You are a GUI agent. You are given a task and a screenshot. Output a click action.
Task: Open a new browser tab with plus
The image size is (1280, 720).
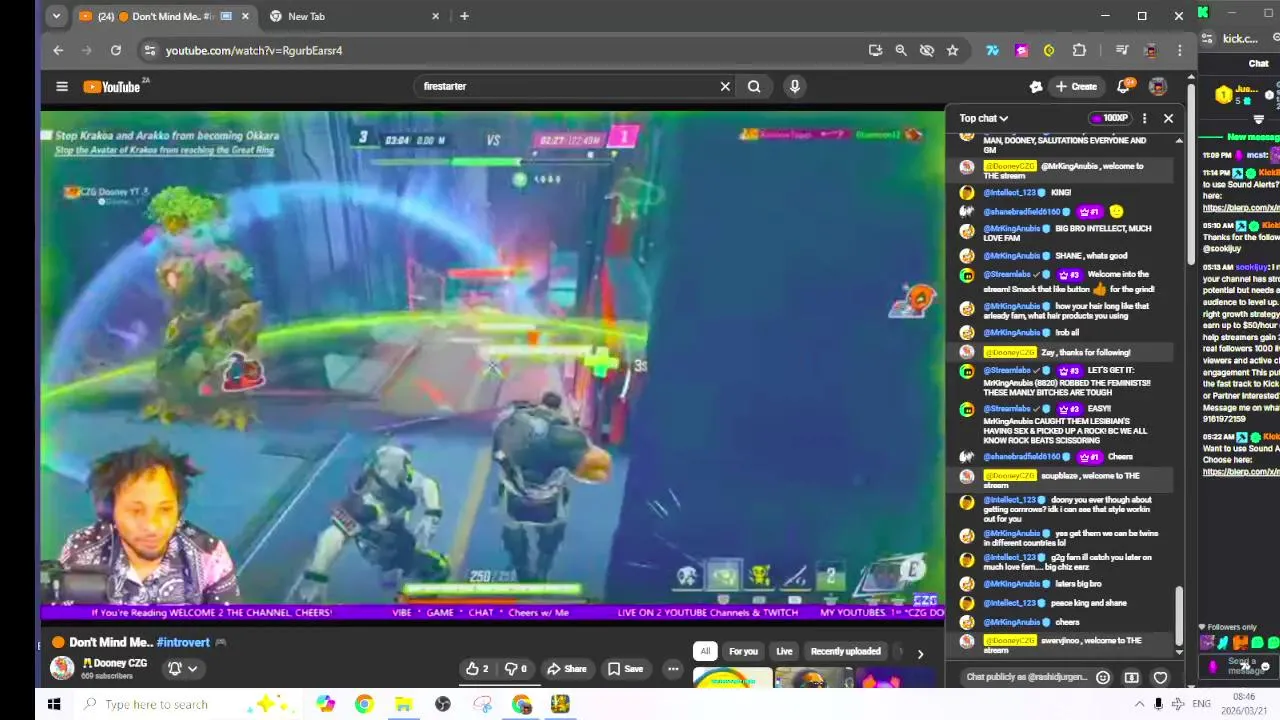464,16
